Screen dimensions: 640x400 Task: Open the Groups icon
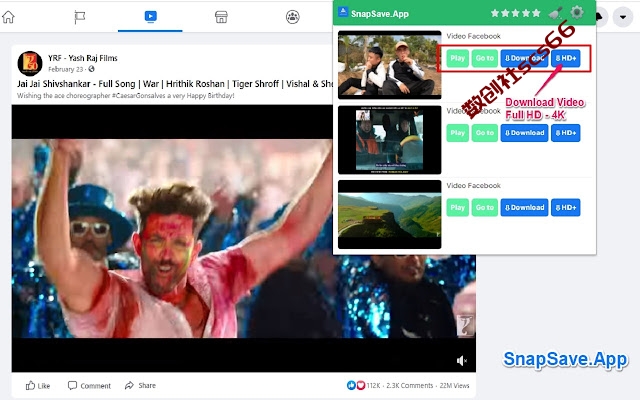(x=292, y=17)
